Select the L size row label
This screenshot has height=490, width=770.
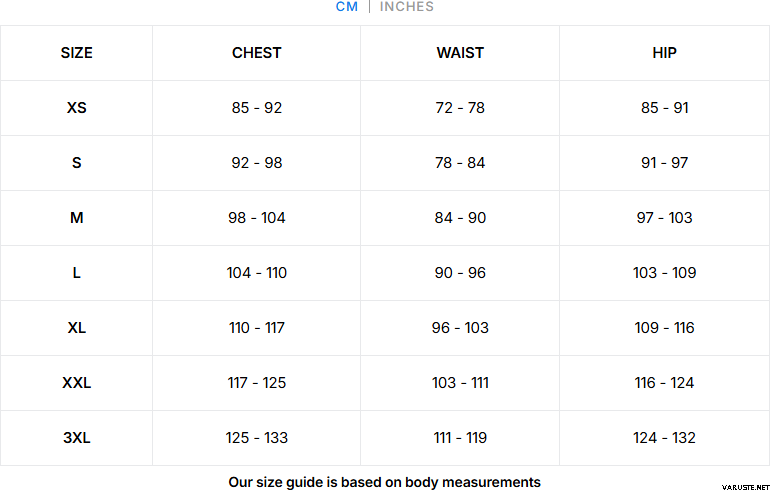click(76, 273)
